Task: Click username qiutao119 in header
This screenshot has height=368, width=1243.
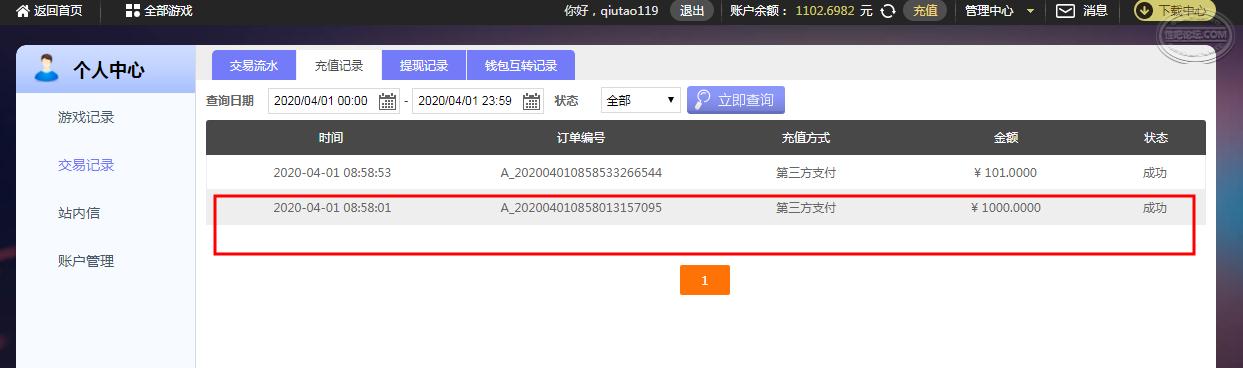Action: [628, 11]
